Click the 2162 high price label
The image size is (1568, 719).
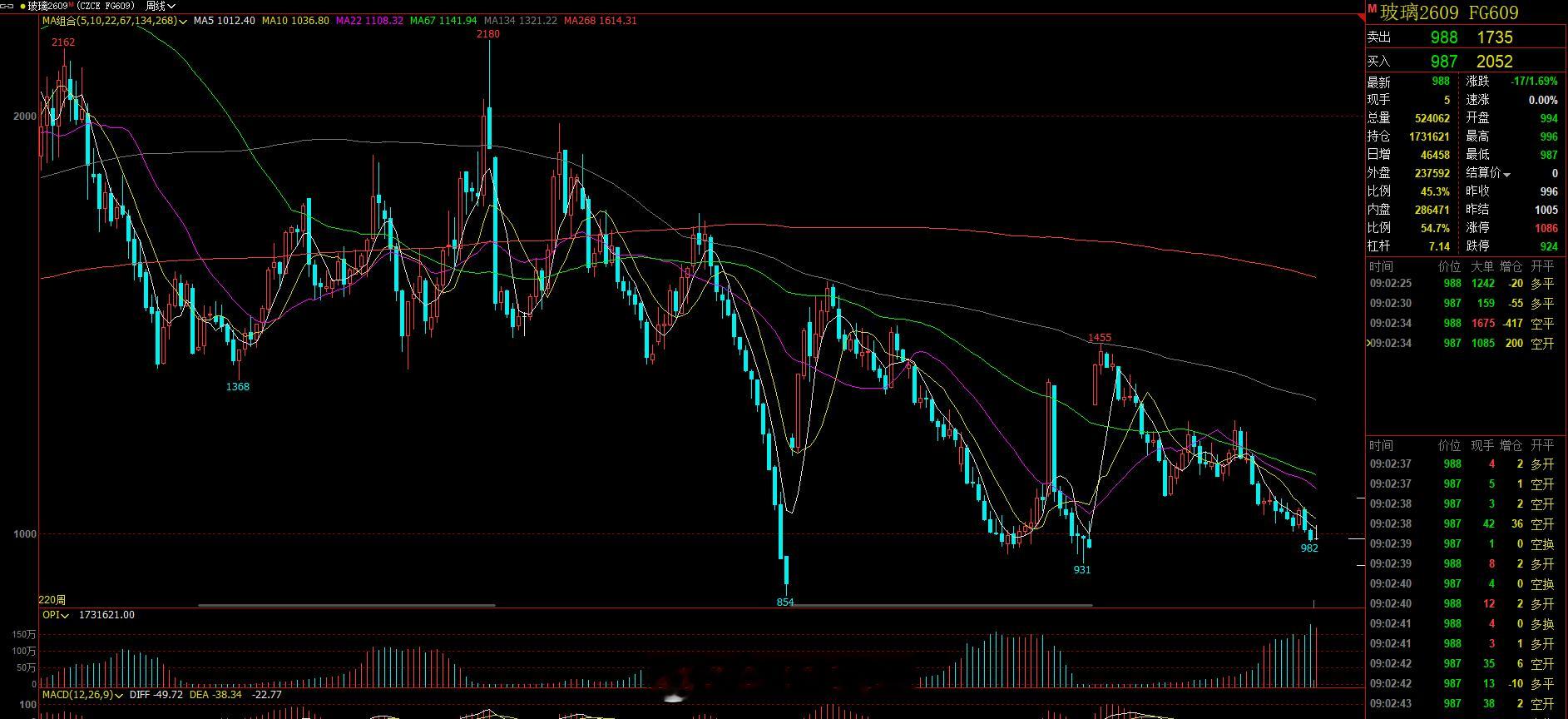63,42
